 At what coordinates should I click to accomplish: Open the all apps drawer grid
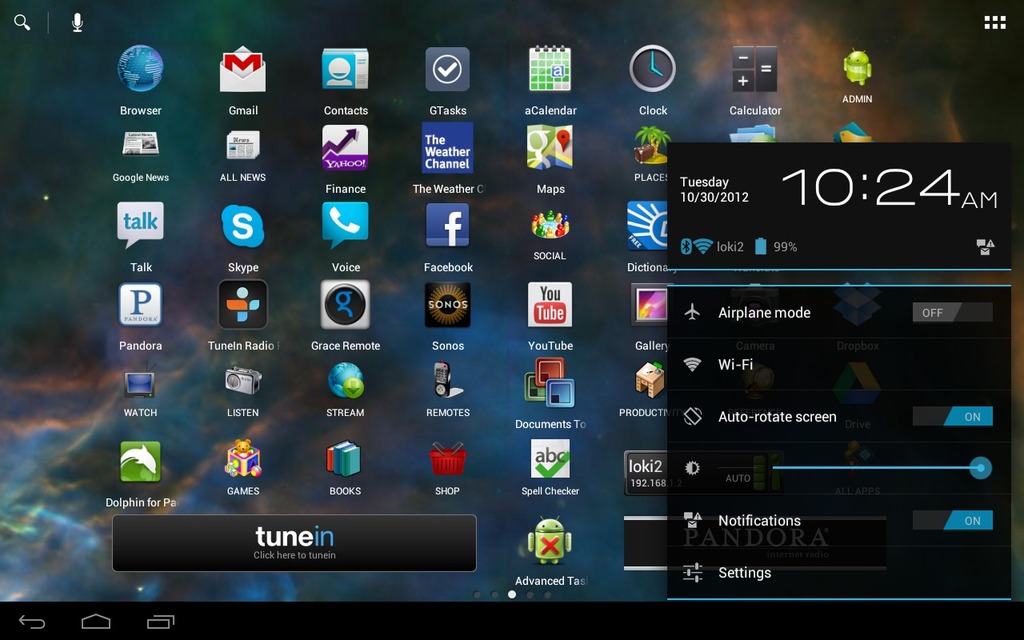click(995, 23)
